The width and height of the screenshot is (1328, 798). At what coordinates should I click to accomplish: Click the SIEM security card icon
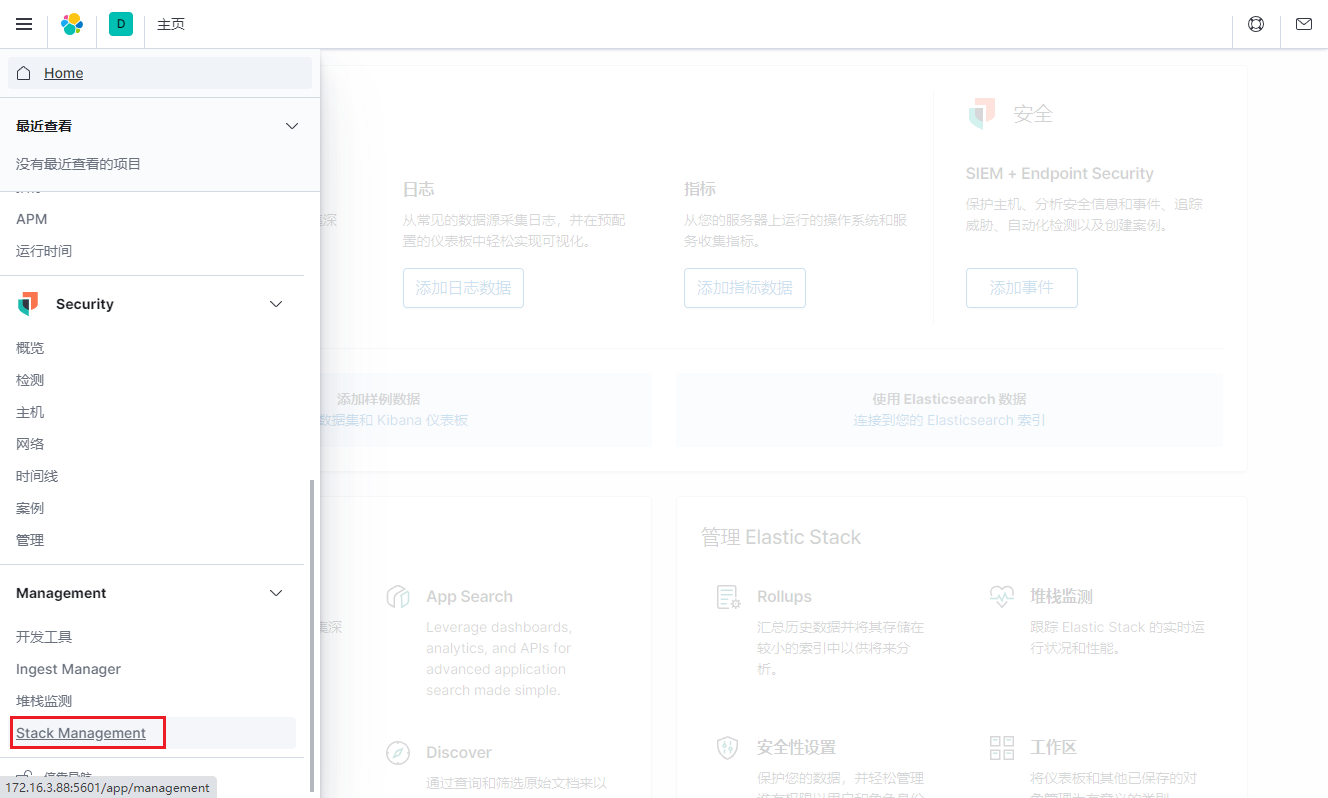click(x=982, y=113)
